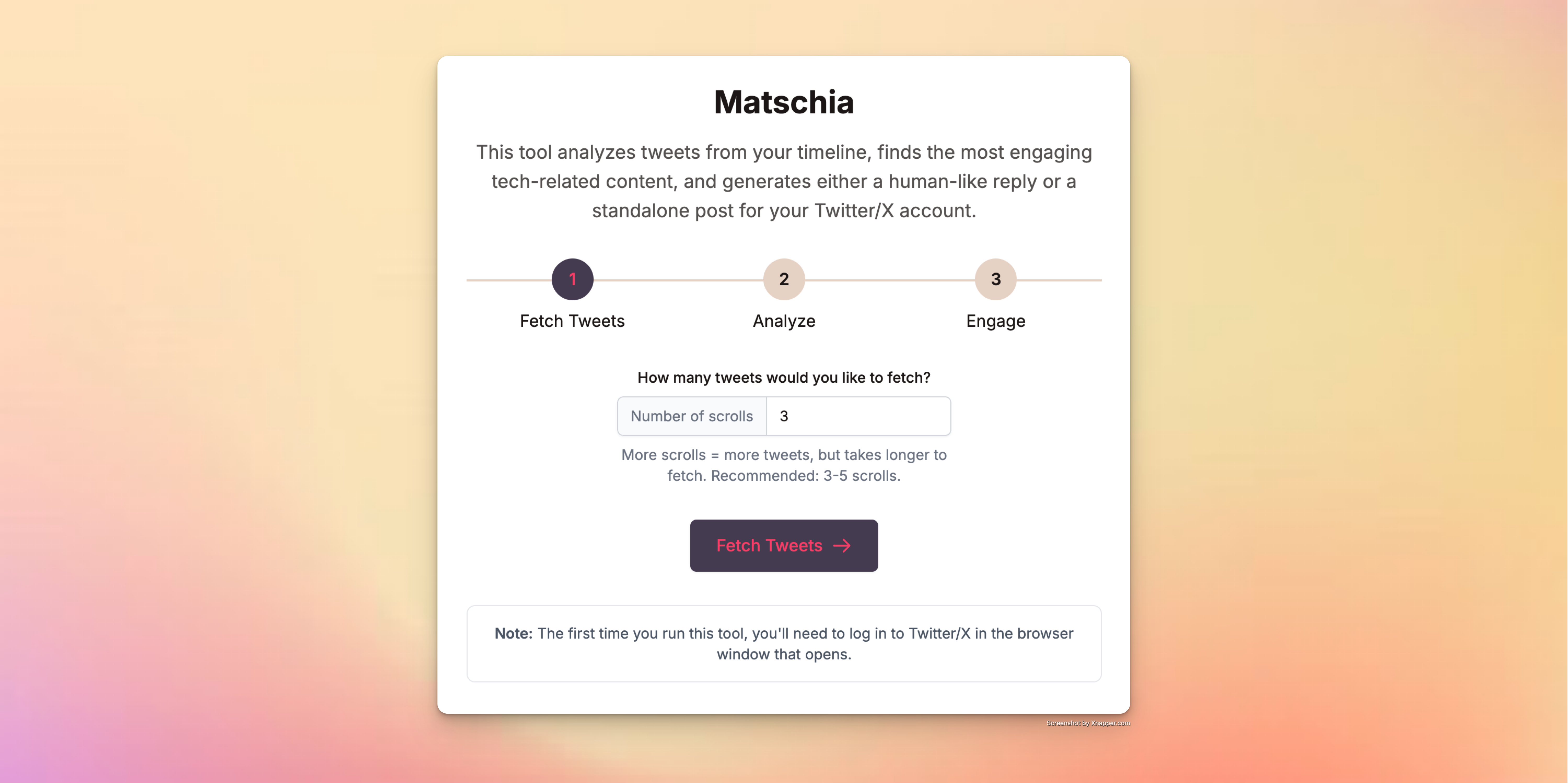Click the Analyze step label

pos(784,321)
